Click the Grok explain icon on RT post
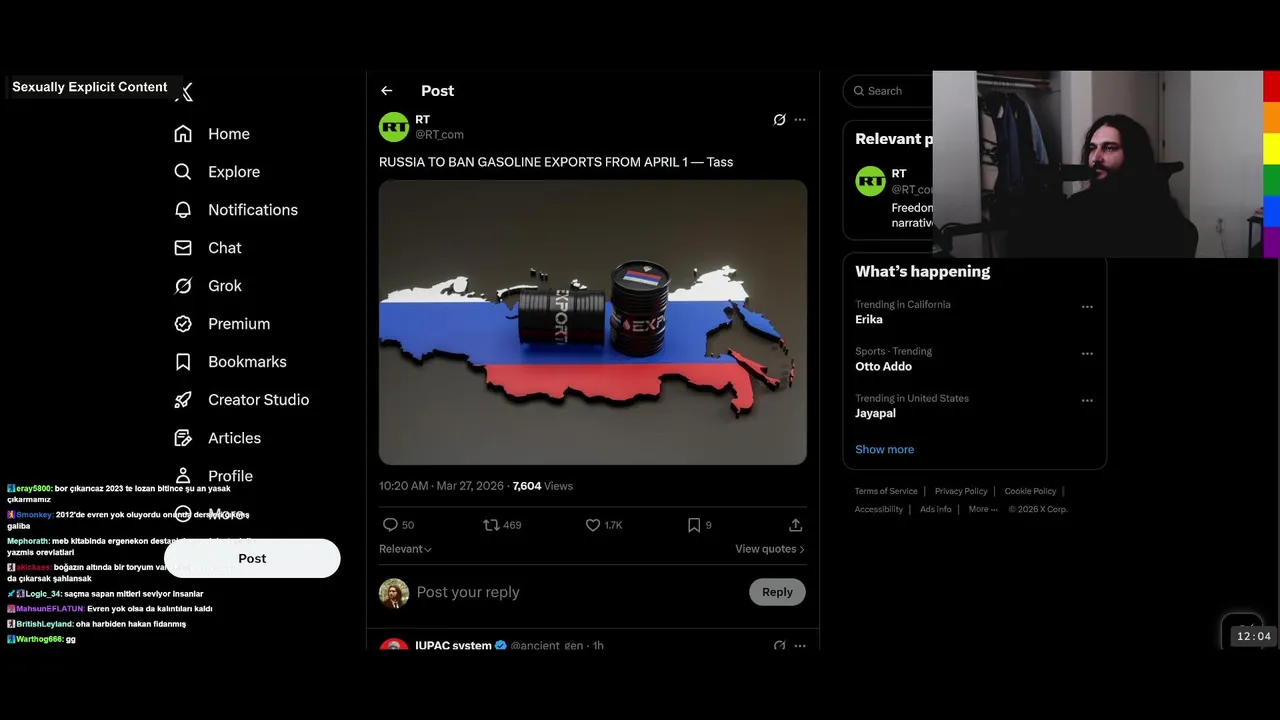The height and width of the screenshot is (720, 1280). point(779,120)
